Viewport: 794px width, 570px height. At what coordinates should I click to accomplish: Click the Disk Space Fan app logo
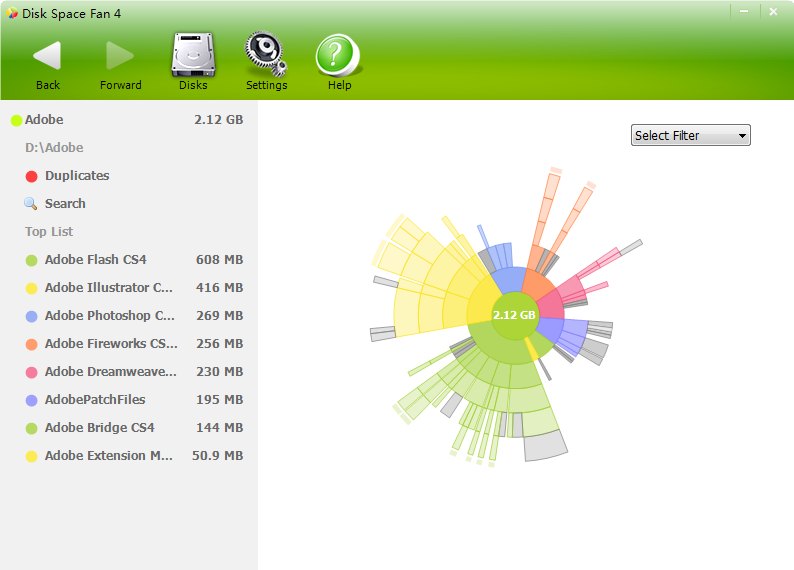[12, 13]
